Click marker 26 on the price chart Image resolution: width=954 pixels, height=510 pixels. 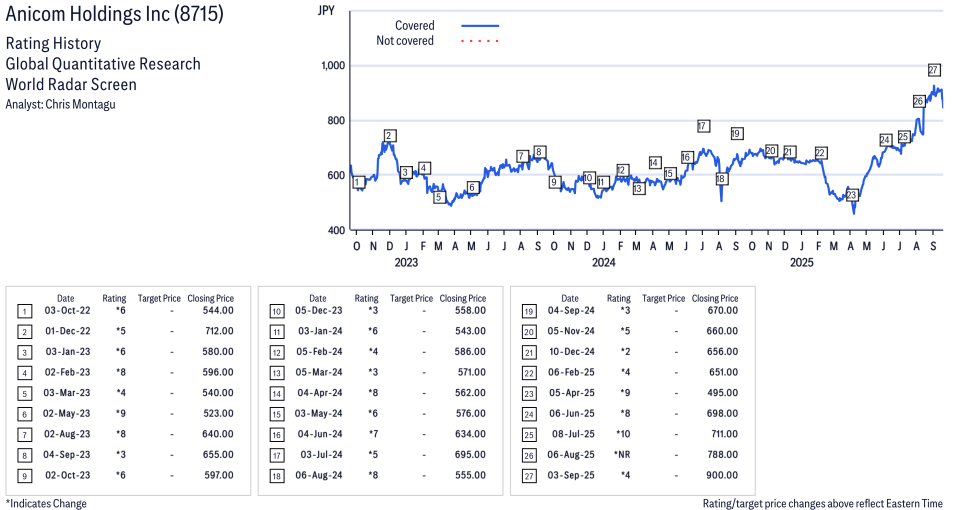point(919,101)
